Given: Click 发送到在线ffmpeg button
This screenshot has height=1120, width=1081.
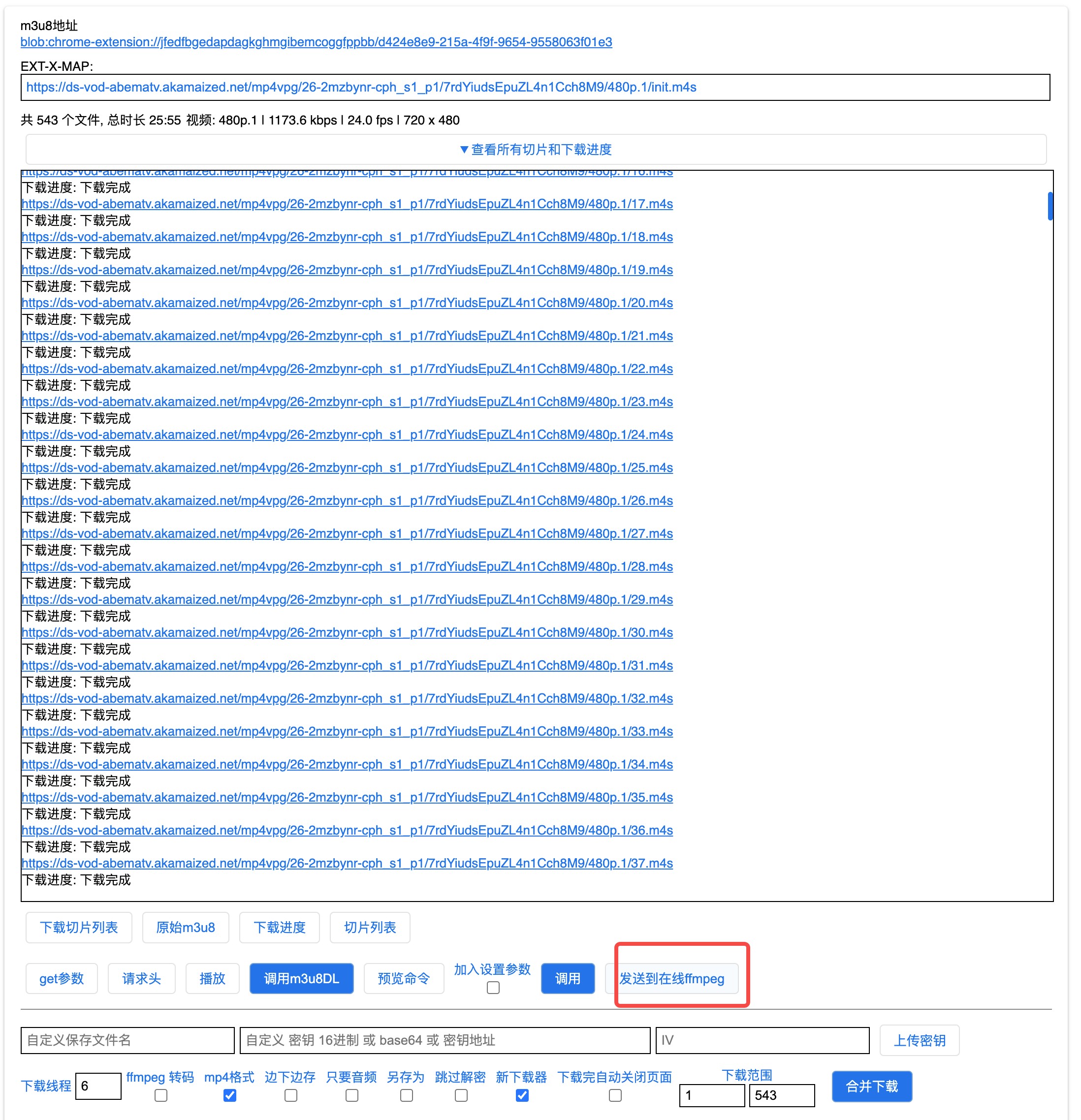Looking at the screenshot, I should point(672,979).
